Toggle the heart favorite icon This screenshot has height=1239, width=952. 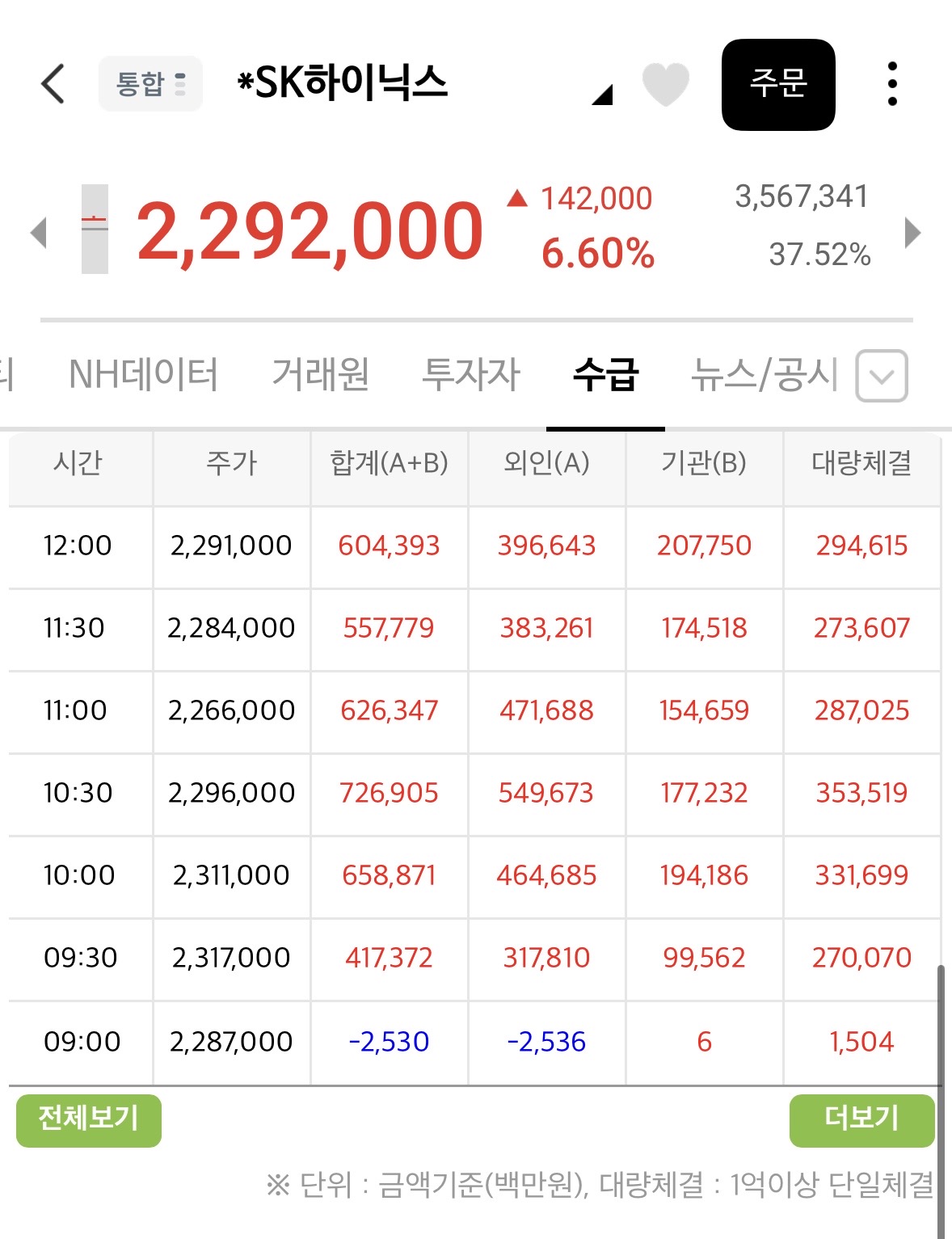point(665,84)
